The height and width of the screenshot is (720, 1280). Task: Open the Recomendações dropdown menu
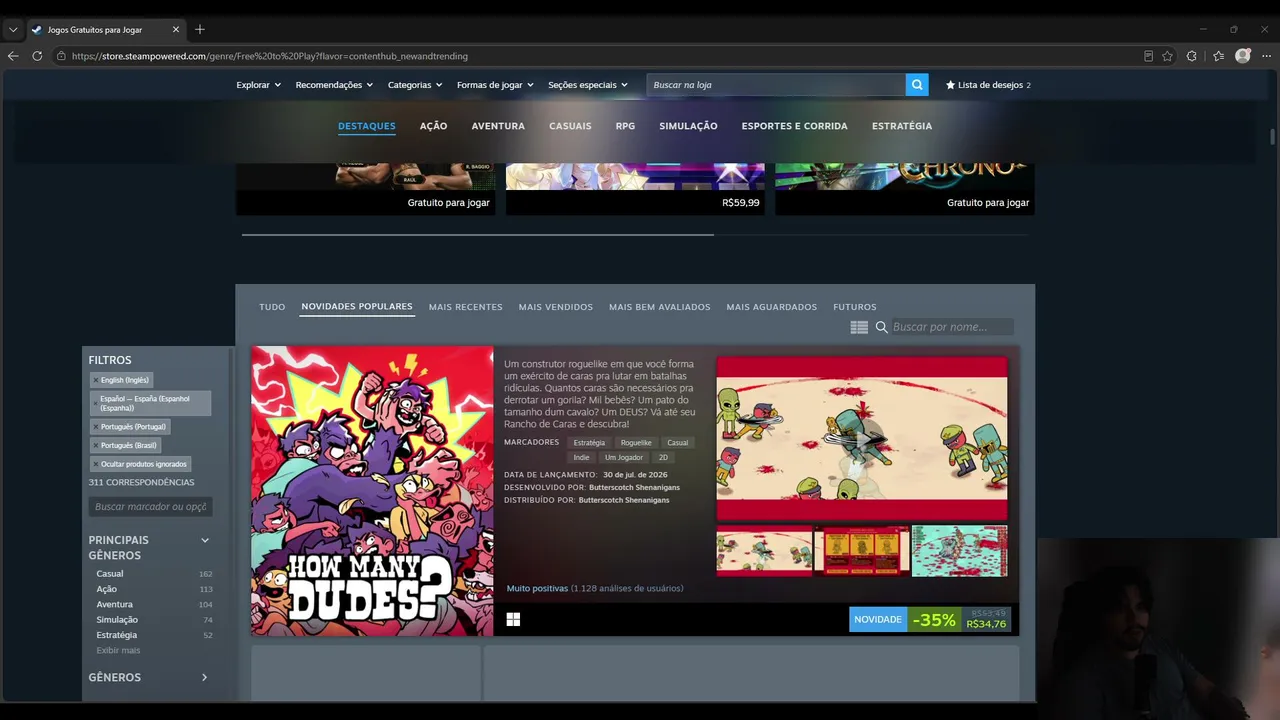pyautogui.click(x=334, y=85)
